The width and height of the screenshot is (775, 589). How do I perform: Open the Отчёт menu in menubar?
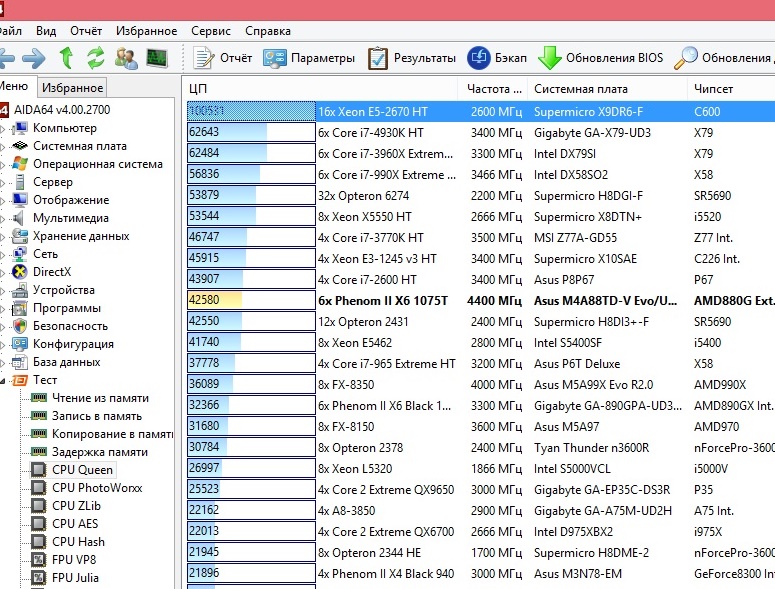[x=86, y=31]
